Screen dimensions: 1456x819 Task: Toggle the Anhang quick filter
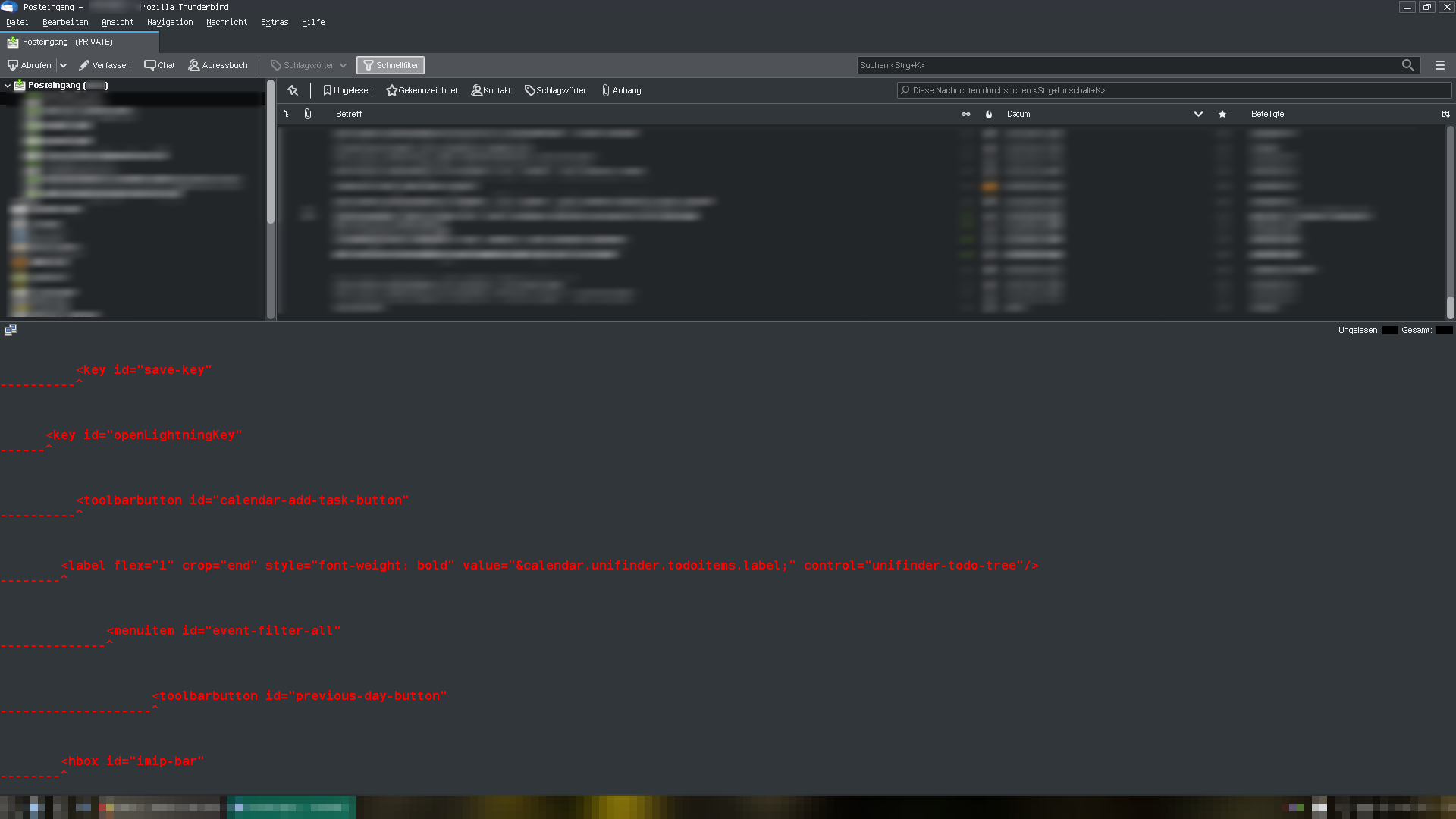coord(621,90)
